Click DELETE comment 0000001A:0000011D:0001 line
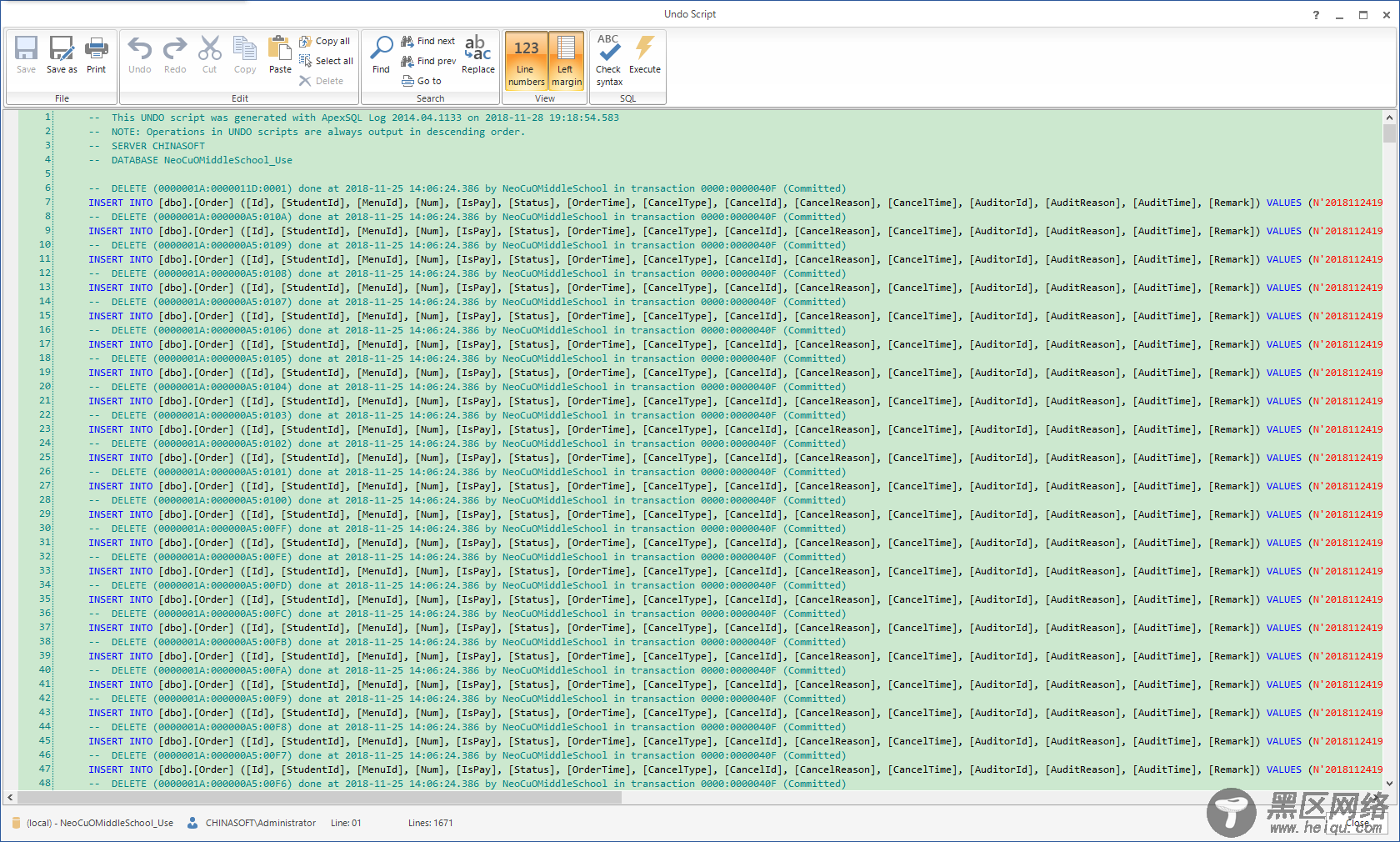 pos(467,188)
